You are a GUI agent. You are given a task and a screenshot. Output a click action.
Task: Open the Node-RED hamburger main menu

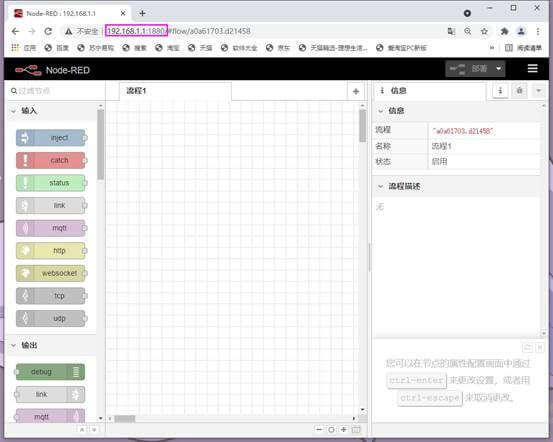pos(533,69)
